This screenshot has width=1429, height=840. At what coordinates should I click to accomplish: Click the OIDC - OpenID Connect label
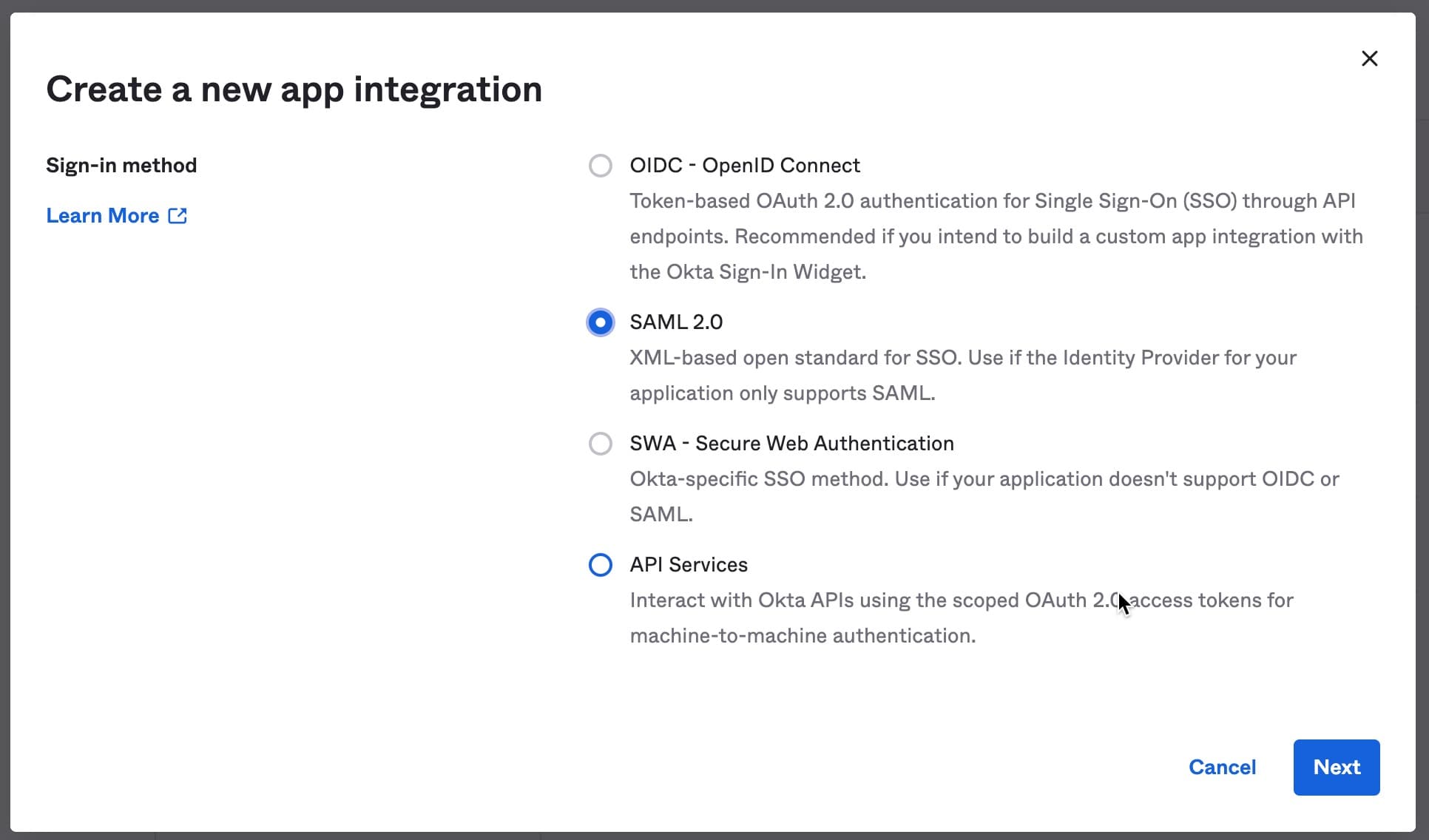coord(745,165)
